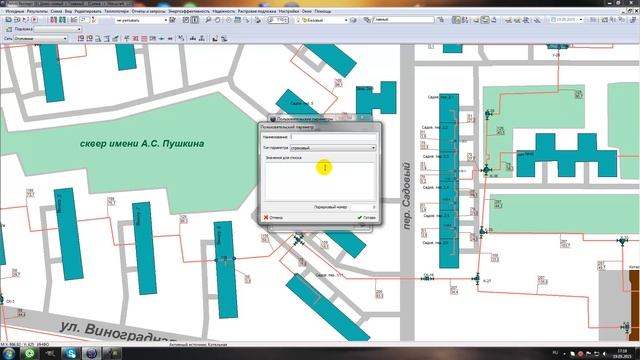Screen dimensions: 640x360
Task: Click the first red icon right of Сеть dropdown
Action: pos(80,38)
